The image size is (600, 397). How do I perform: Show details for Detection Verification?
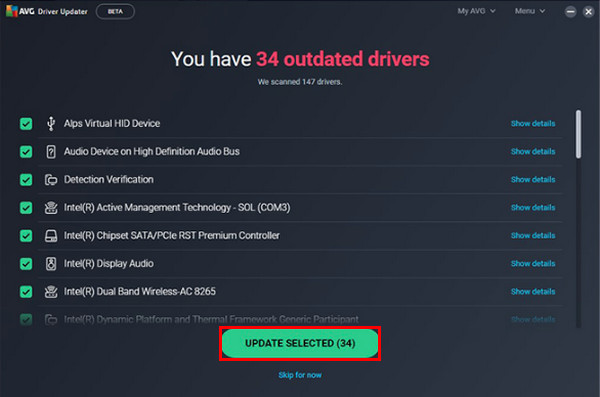tap(533, 180)
